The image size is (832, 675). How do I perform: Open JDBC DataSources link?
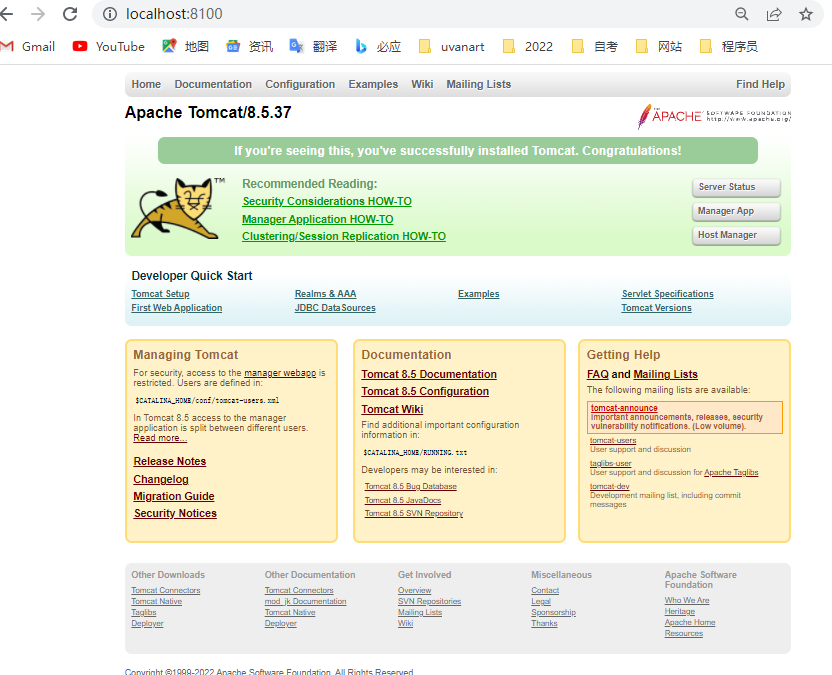(x=335, y=308)
